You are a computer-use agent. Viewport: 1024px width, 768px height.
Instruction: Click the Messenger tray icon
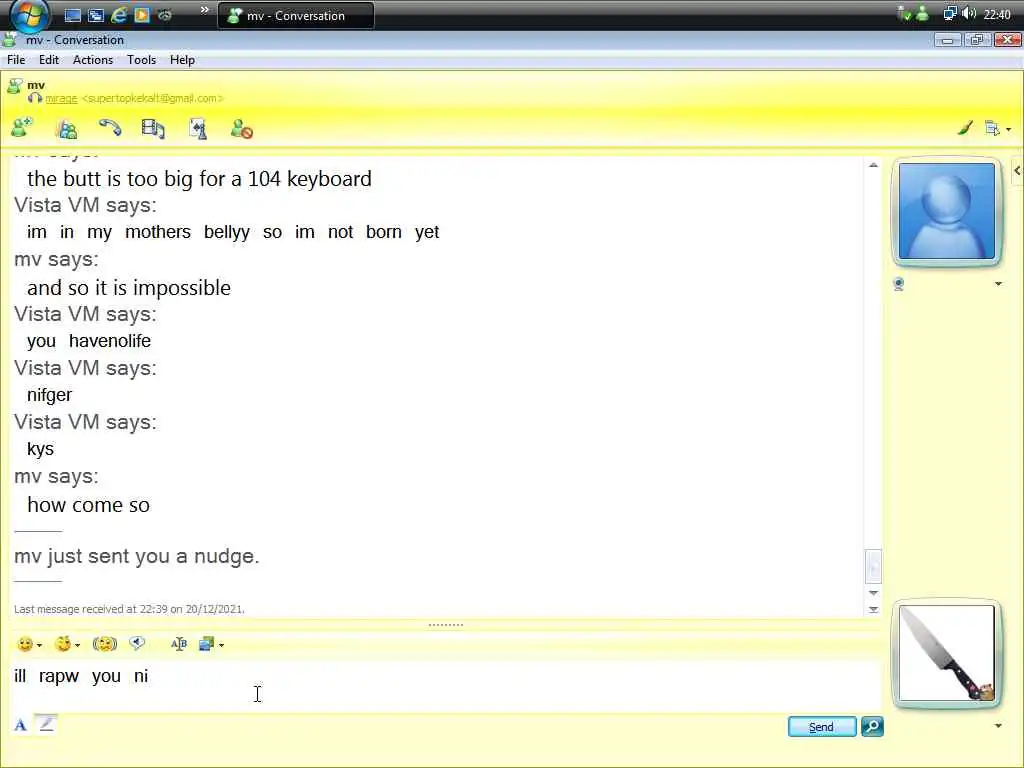pyautogui.click(x=922, y=14)
